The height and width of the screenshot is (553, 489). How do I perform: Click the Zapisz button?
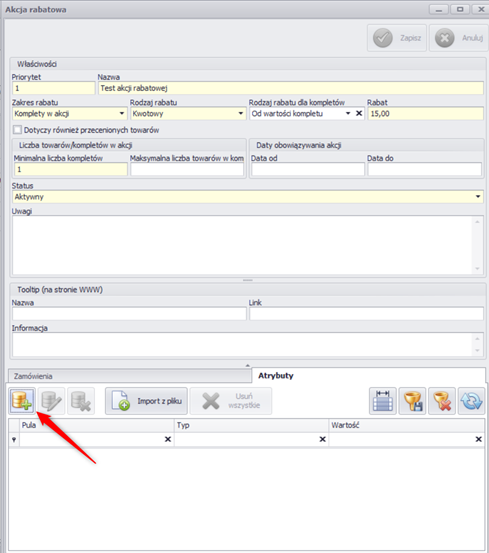(397, 38)
